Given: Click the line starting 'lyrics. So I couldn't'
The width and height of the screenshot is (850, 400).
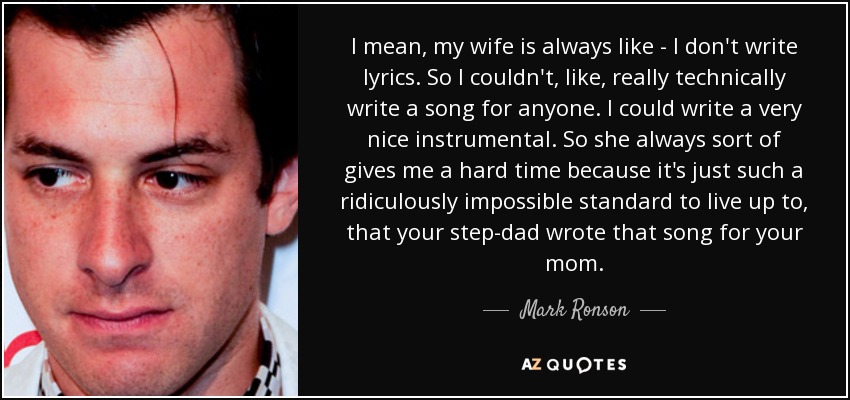Looking at the screenshot, I should (x=574, y=79).
